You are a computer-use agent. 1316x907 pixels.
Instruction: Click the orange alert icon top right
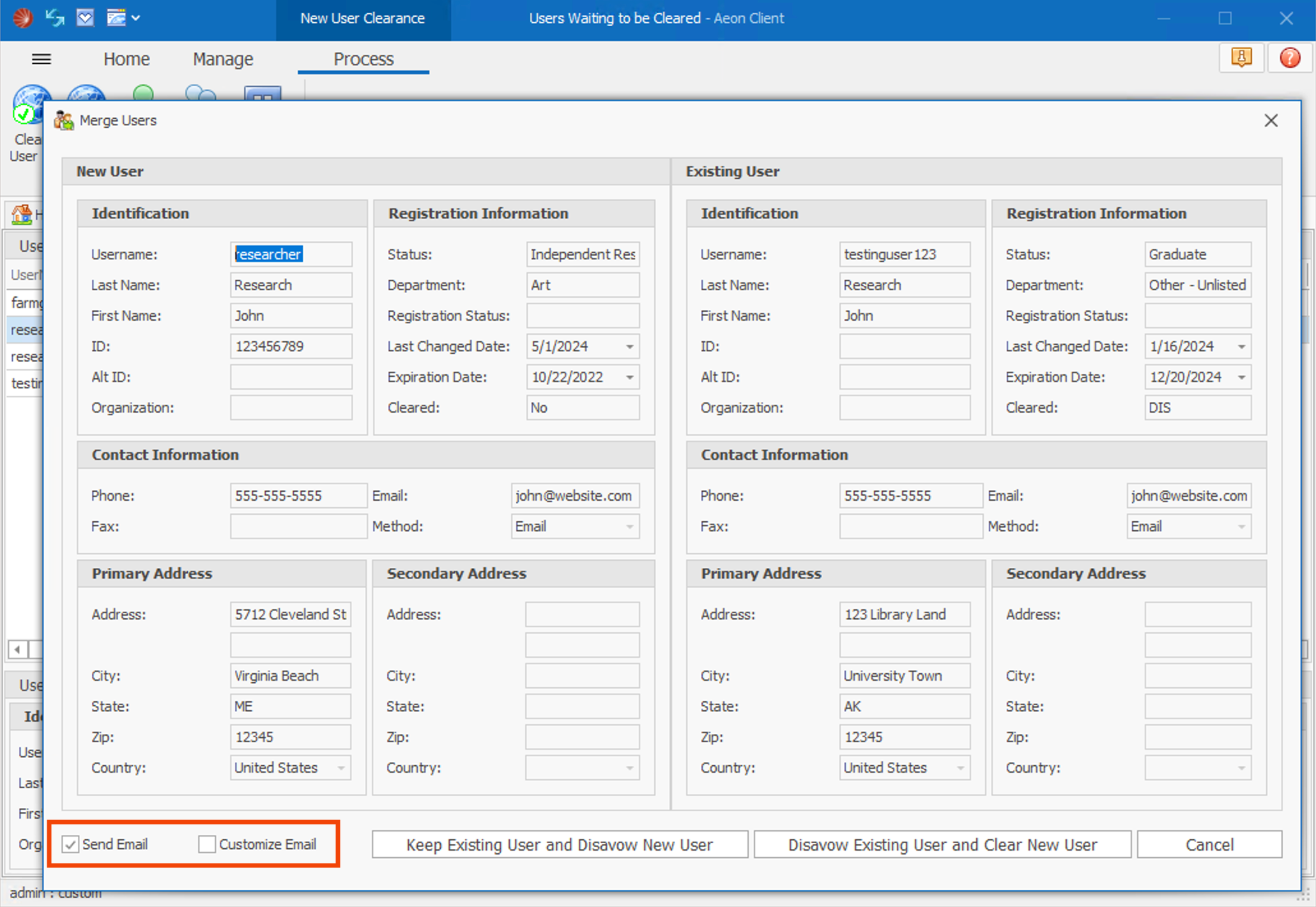(1241, 58)
